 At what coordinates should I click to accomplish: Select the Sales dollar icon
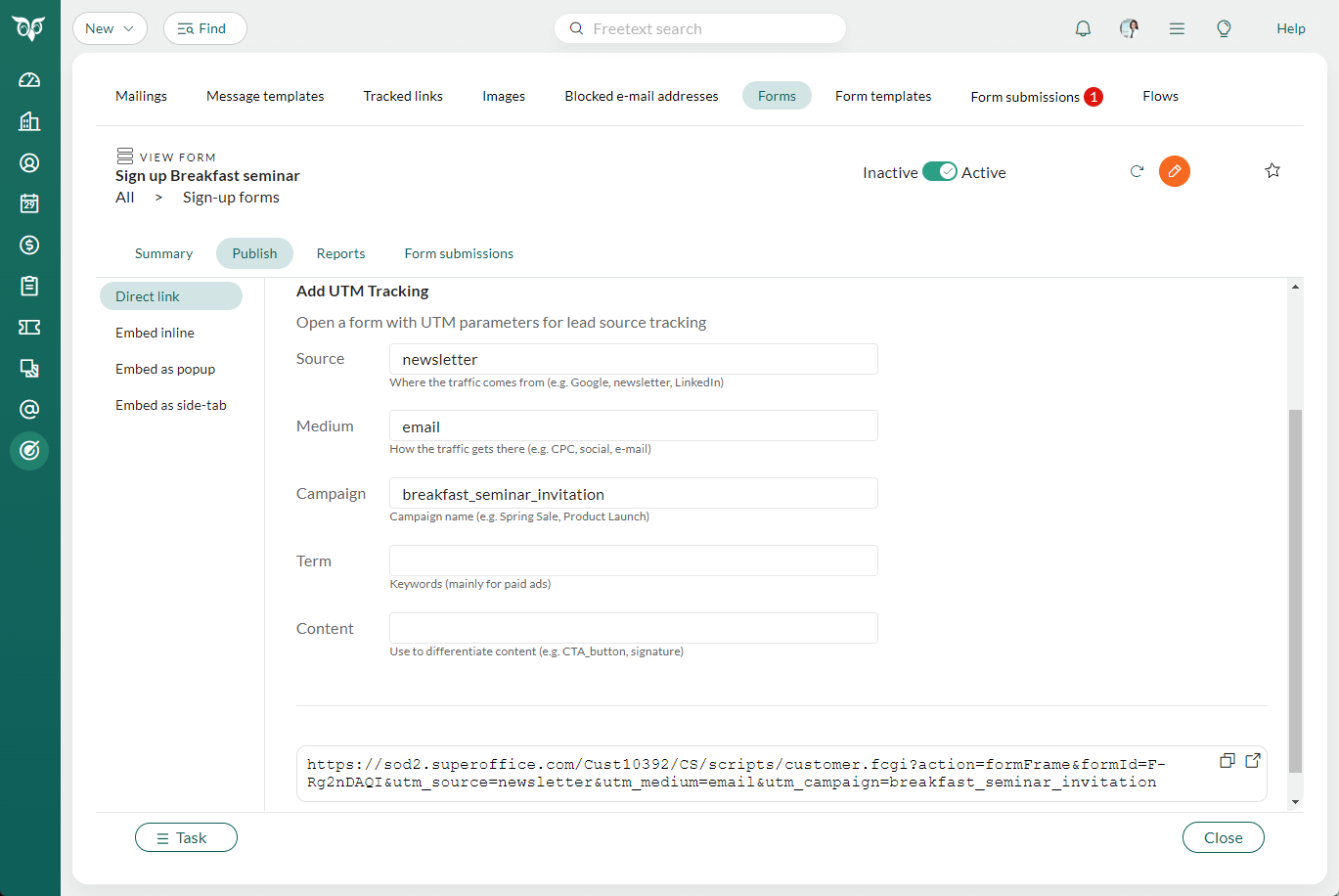click(28, 245)
